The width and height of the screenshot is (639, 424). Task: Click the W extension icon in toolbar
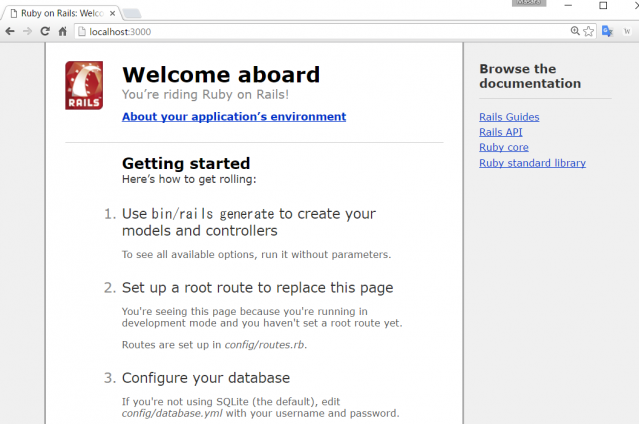coord(627,31)
